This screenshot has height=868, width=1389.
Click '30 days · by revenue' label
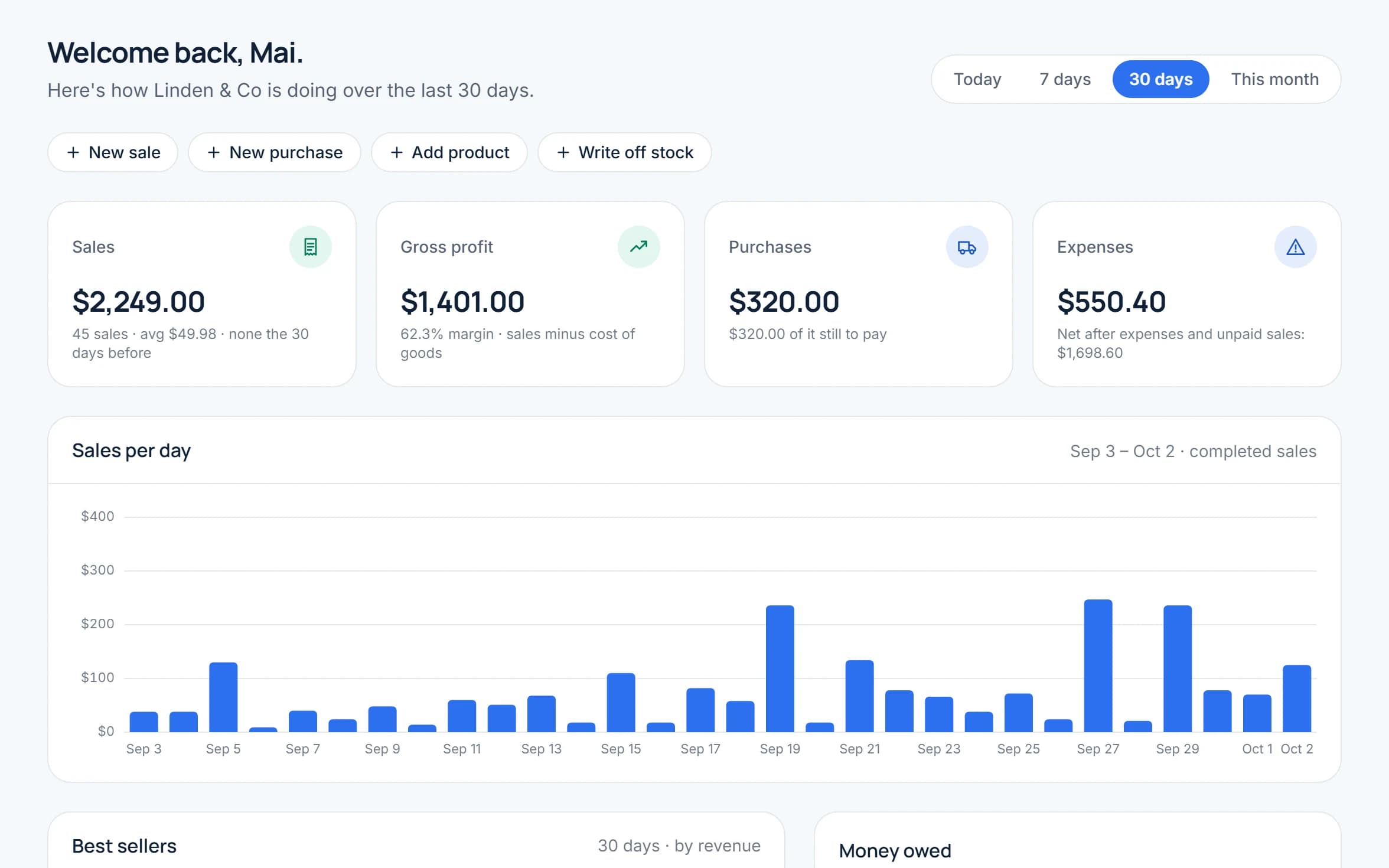(679, 846)
